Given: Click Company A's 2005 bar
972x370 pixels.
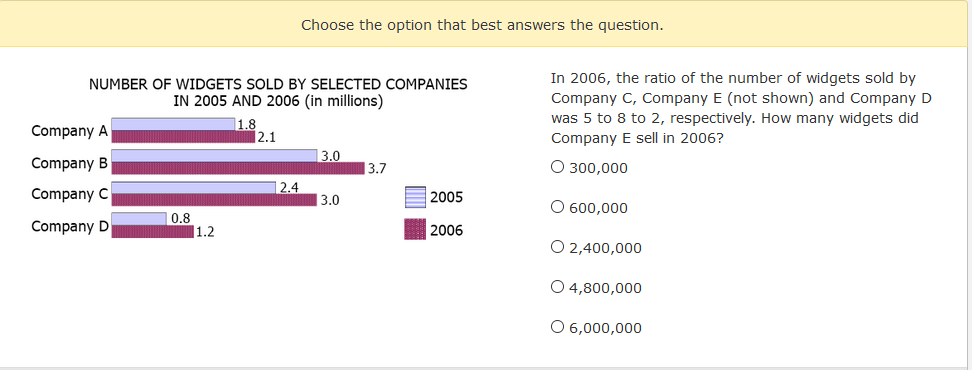Looking at the screenshot, I should [x=173, y=124].
